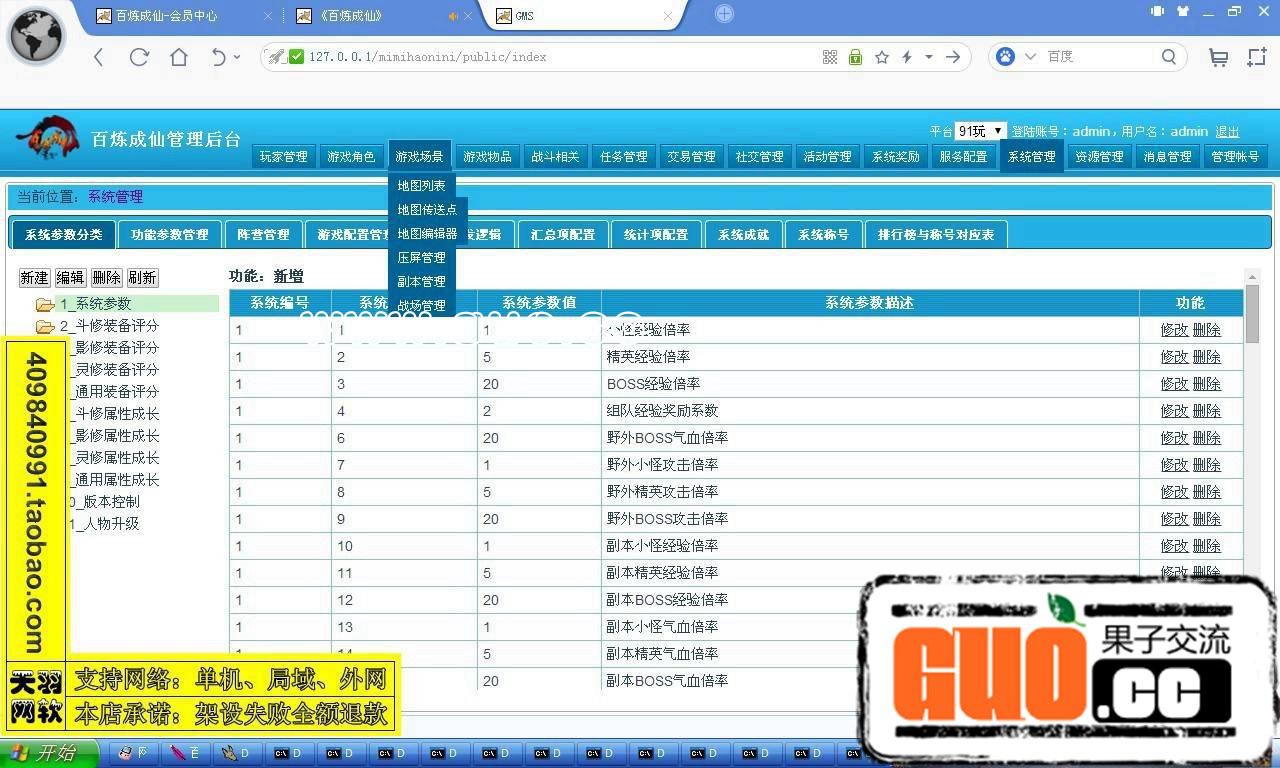
Task: Open the shopping cart icon
Action: click(x=1218, y=57)
